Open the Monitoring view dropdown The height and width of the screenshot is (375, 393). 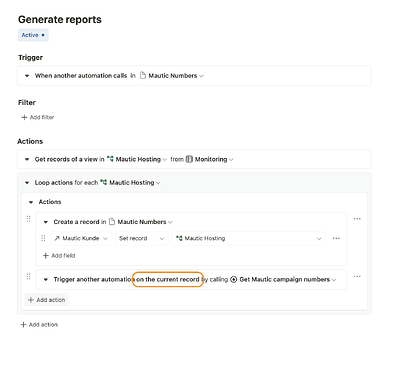click(210, 159)
